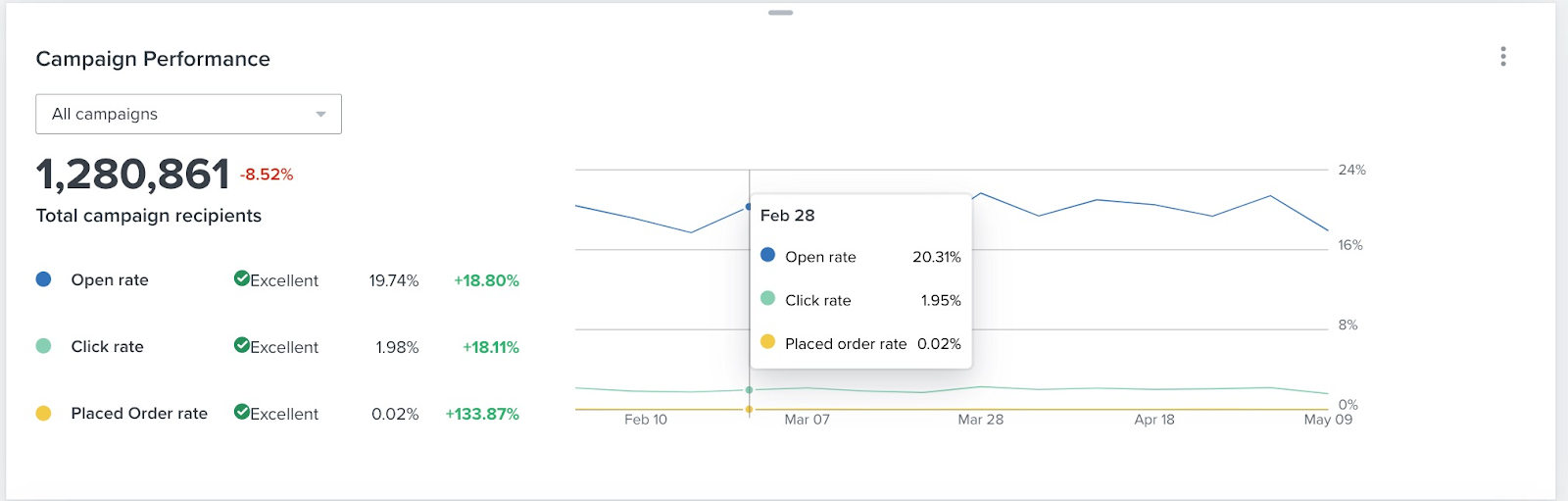Click the Apr 18 axis label

click(x=1154, y=420)
